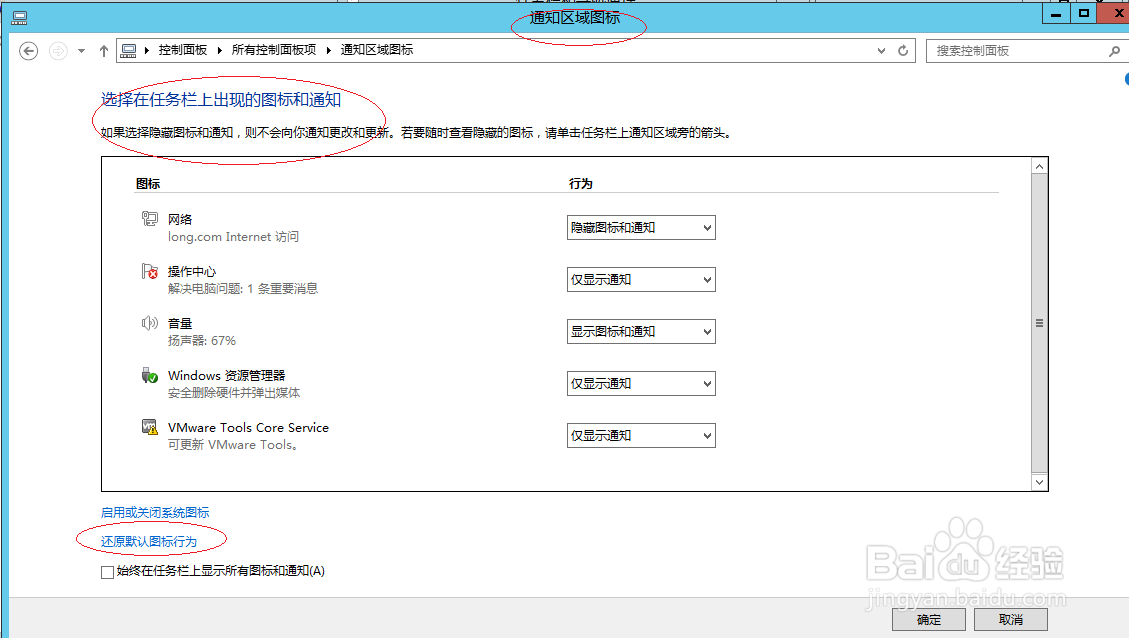Click the Action Center (操作中心) flag icon

(152, 271)
